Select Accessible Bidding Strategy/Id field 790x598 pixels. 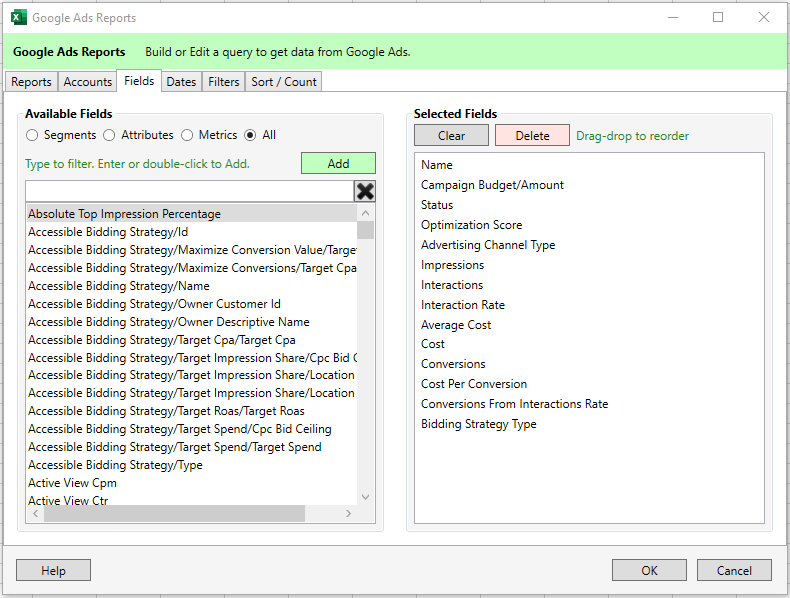click(x=191, y=232)
